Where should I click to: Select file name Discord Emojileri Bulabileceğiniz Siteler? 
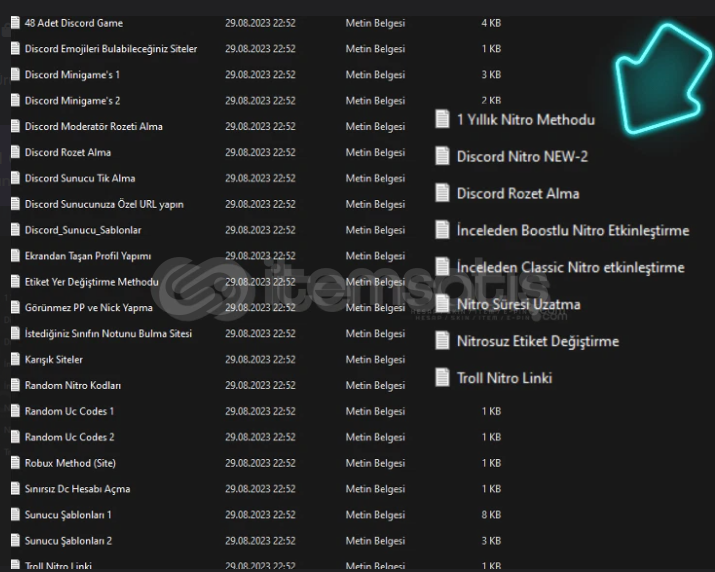[x=111, y=48]
